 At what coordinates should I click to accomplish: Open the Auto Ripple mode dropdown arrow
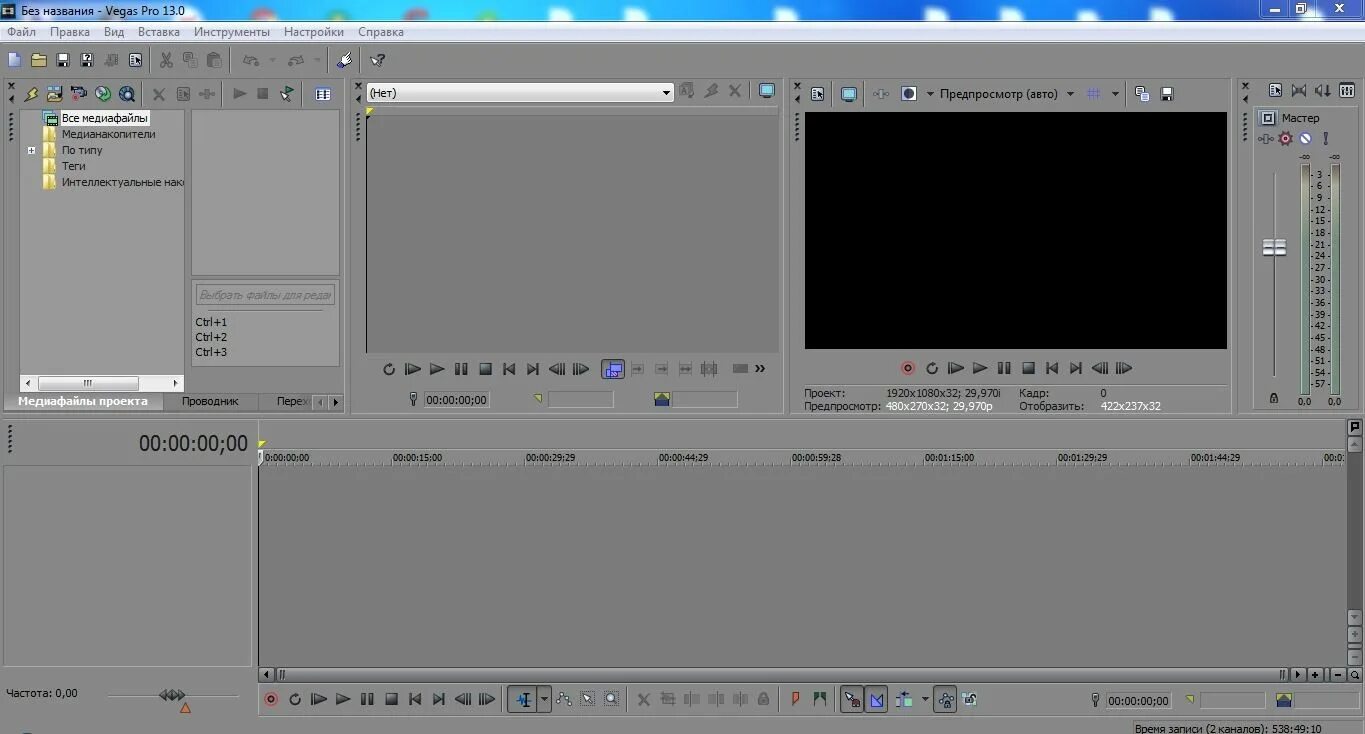coord(925,700)
